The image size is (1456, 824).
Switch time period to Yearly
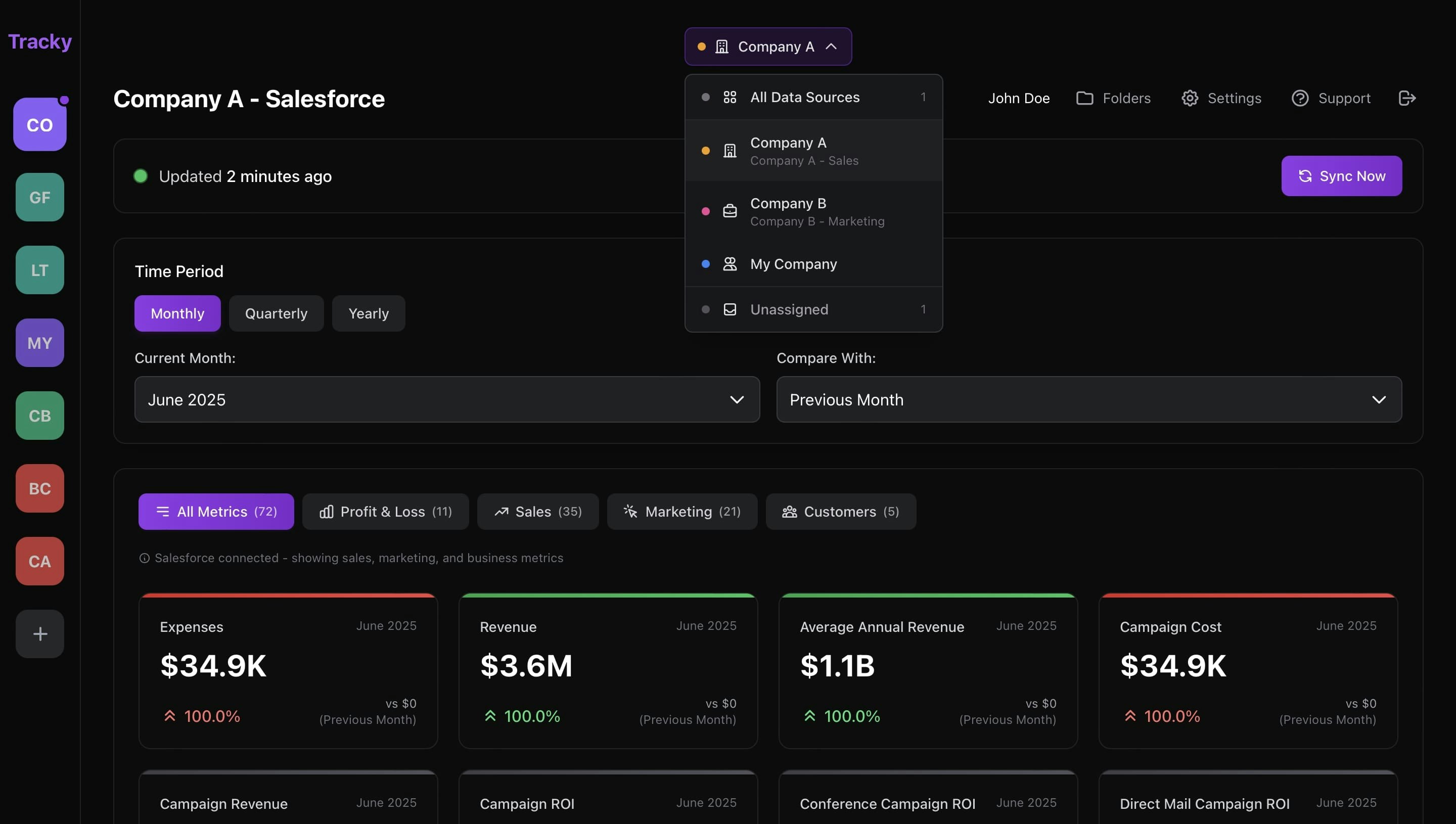pyautogui.click(x=369, y=313)
